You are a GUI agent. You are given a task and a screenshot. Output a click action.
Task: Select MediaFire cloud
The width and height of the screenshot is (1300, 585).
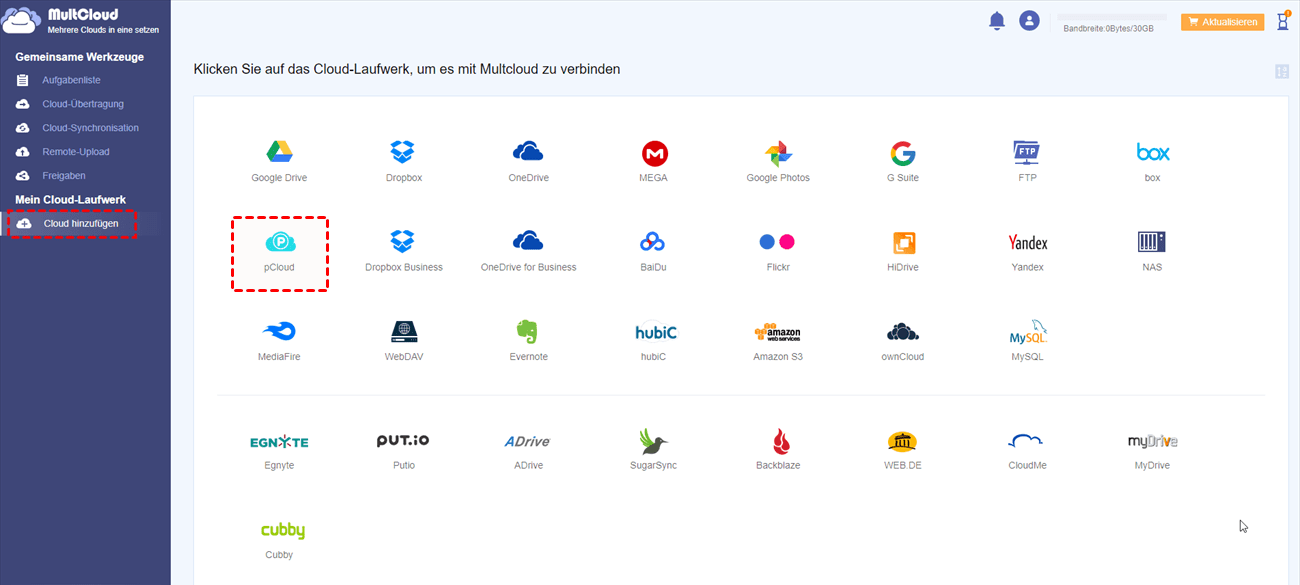click(x=279, y=332)
